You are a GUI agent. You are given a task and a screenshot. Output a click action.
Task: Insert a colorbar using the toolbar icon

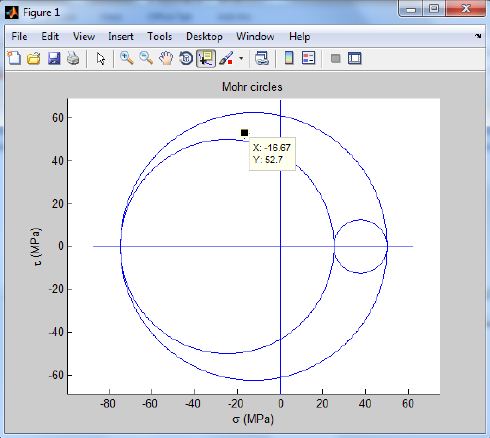click(x=289, y=59)
